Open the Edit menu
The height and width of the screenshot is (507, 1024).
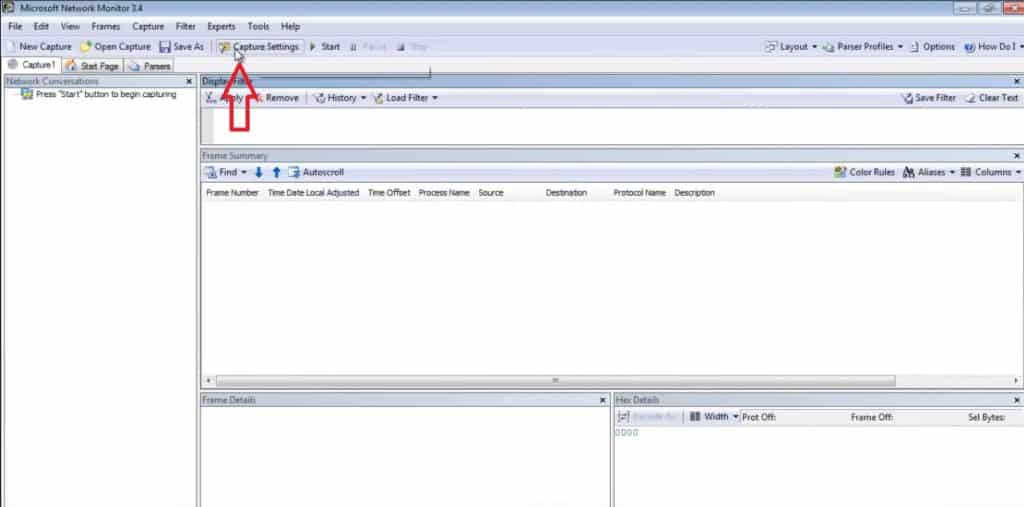(x=41, y=27)
